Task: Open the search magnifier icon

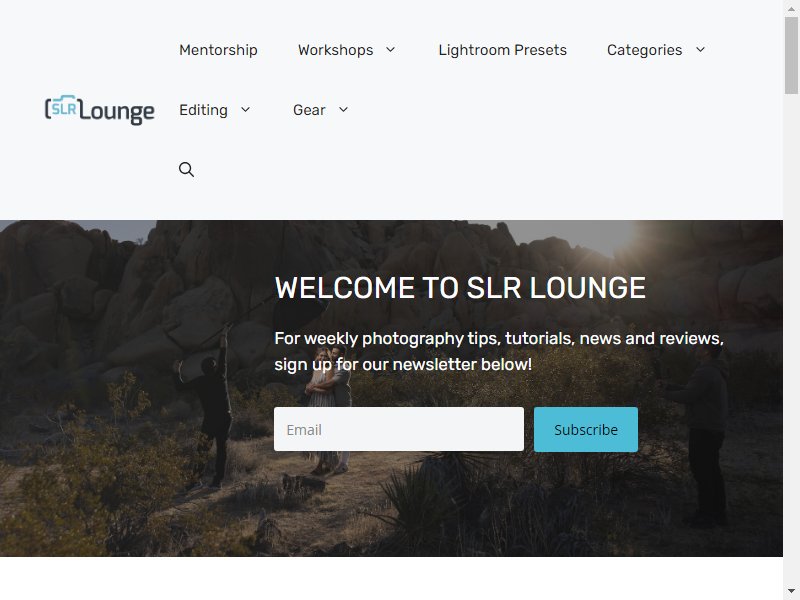Action: [186, 169]
